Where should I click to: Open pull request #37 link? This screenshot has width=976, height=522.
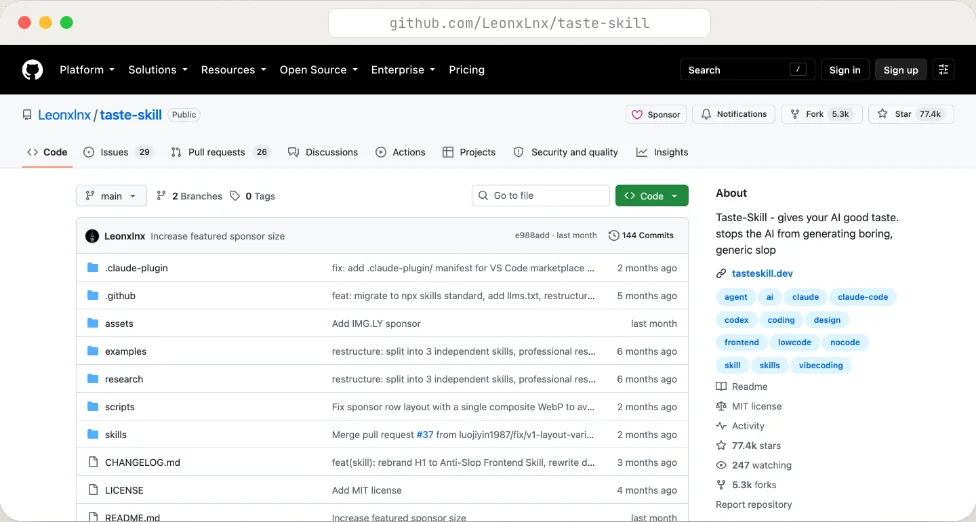point(425,434)
